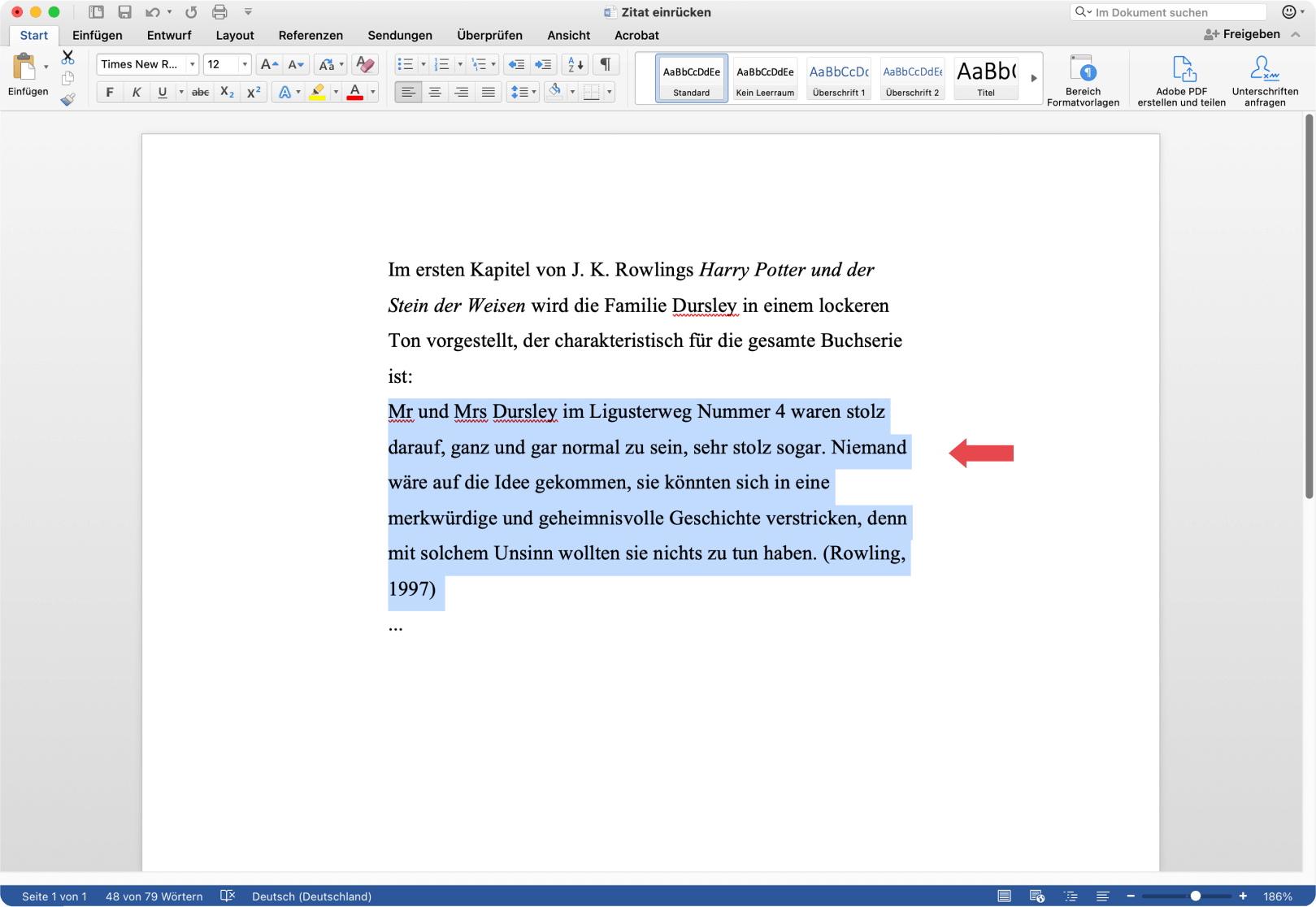Center-align the selected text
The height and width of the screenshot is (907, 1316).
pyautogui.click(x=435, y=92)
